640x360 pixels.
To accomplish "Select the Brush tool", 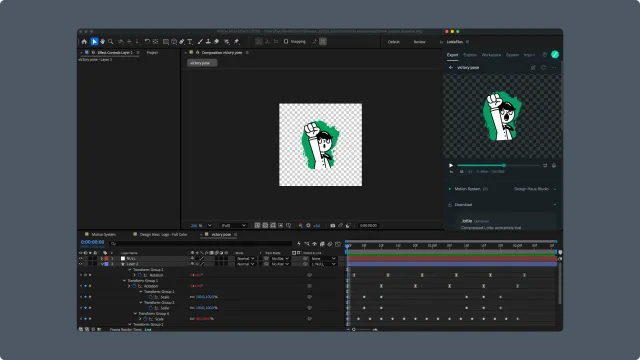I will coord(200,42).
